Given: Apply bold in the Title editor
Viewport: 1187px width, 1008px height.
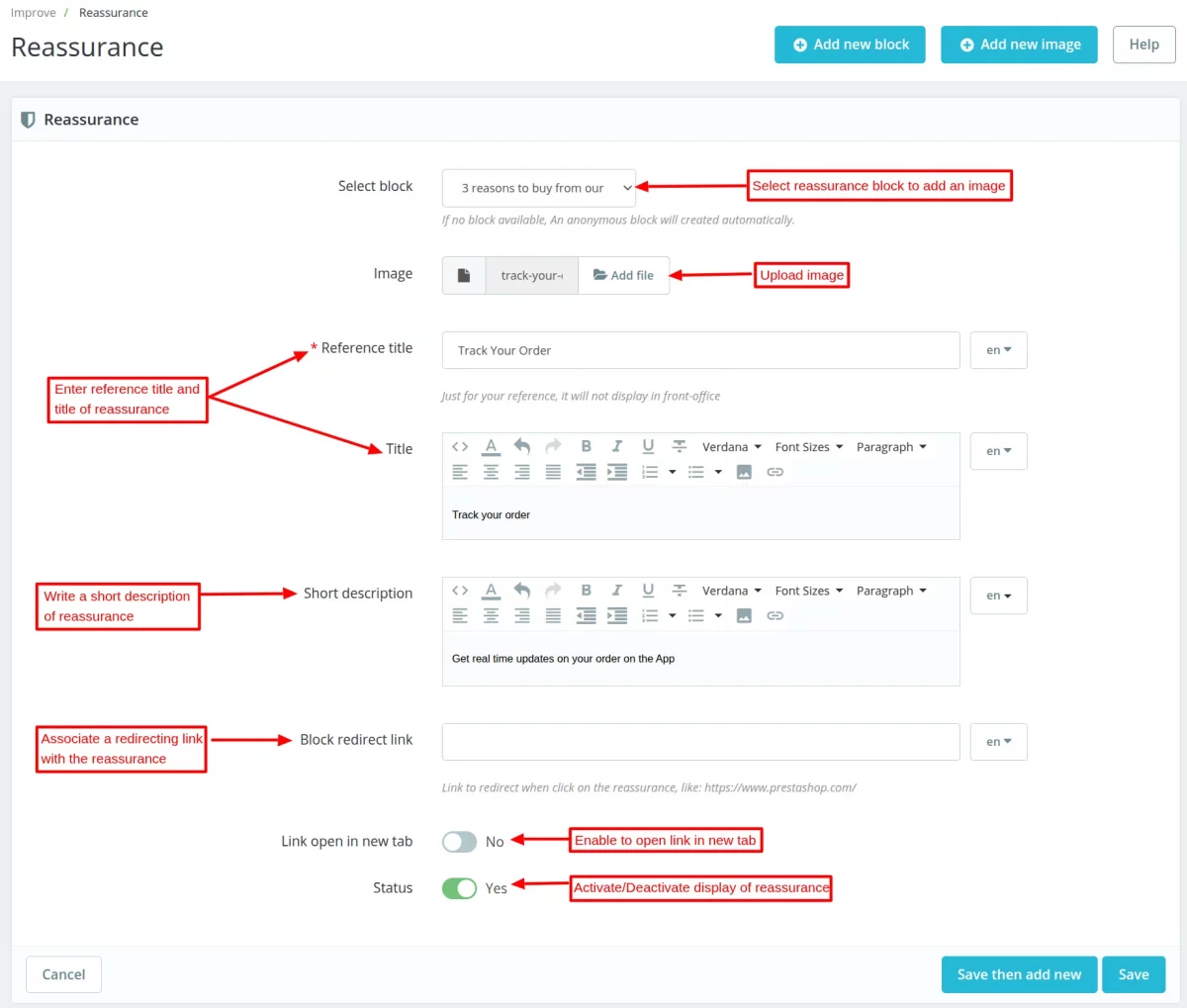Looking at the screenshot, I should pyautogui.click(x=586, y=447).
